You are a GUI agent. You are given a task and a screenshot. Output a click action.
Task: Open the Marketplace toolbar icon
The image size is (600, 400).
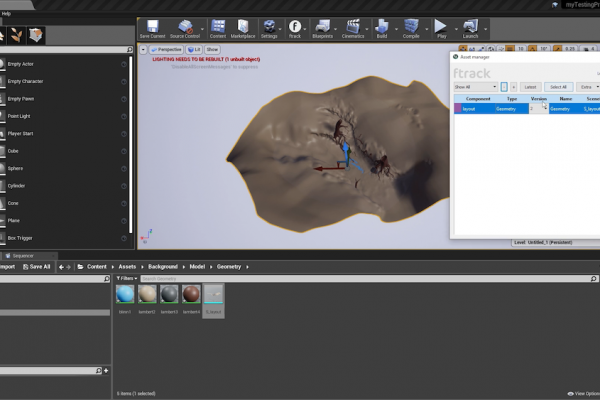click(243, 29)
